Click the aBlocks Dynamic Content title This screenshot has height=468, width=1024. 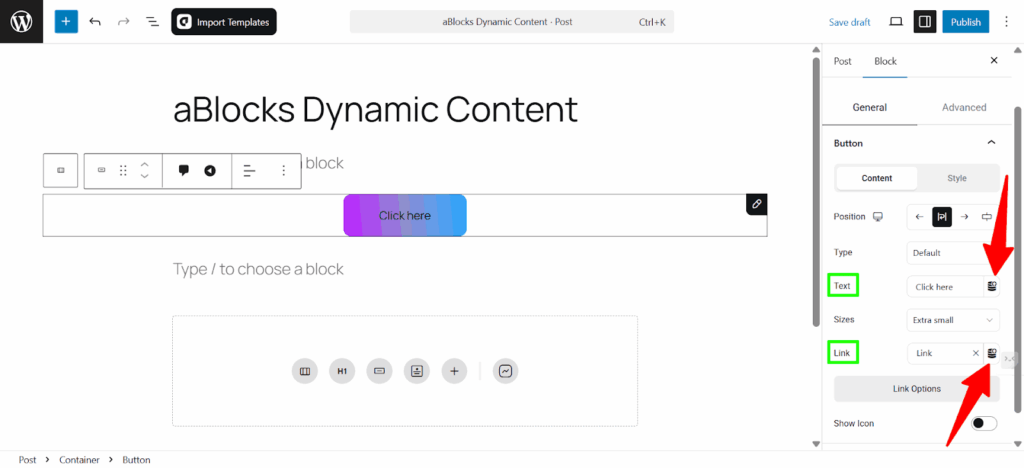pos(376,110)
